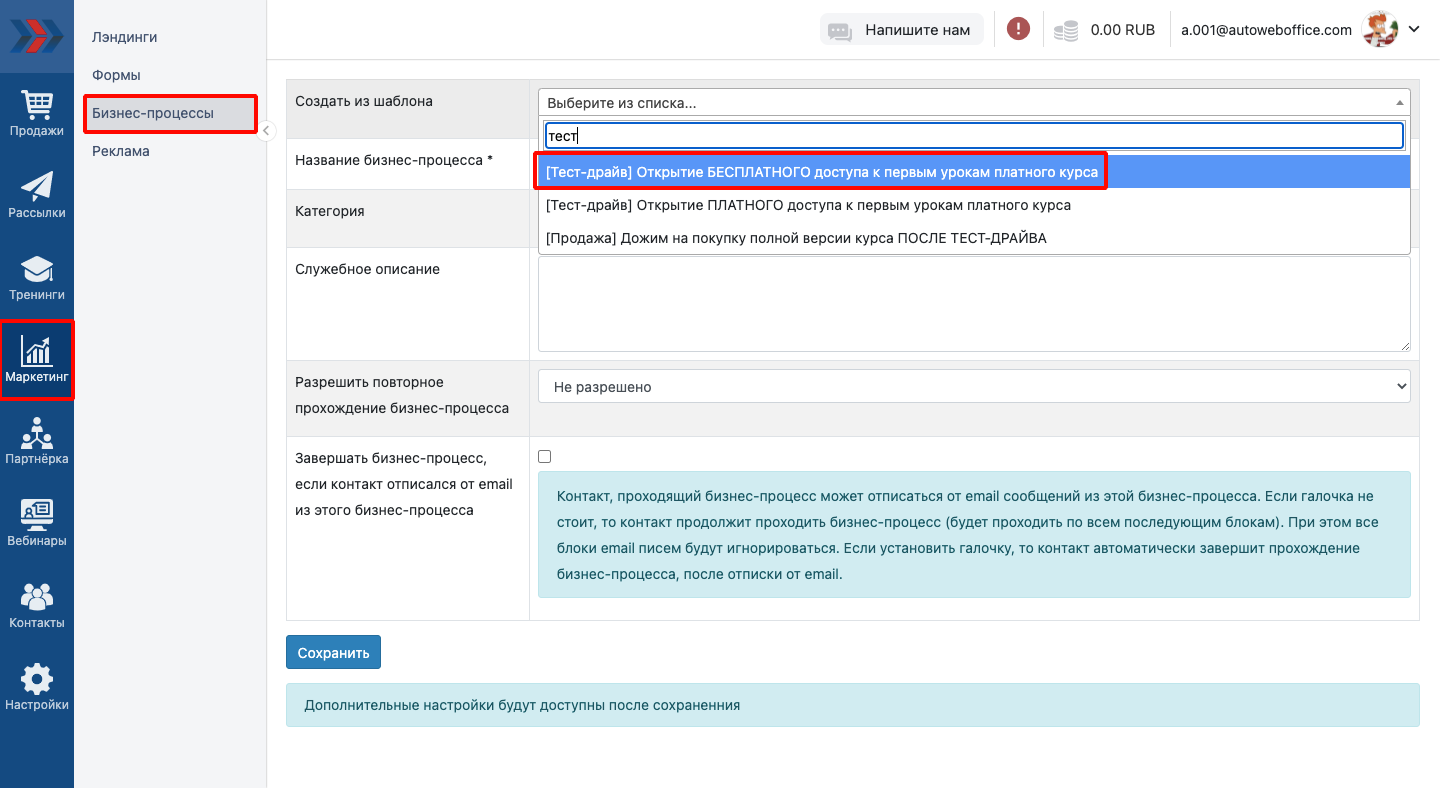Open the repeat passage permission dropdown
Viewport: 1440px width, 788px height.
(974, 387)
